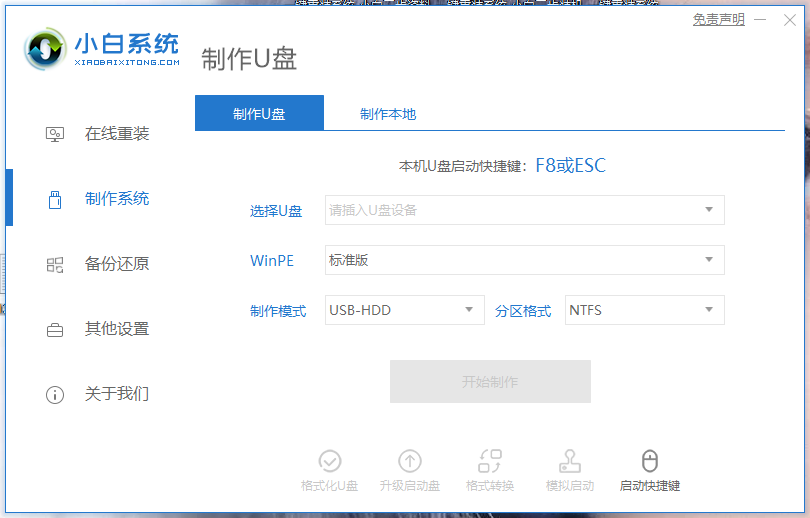Click the 备份还原 grid icon
The width and height of the screenshot is (810, 518).
click(55, 265)
